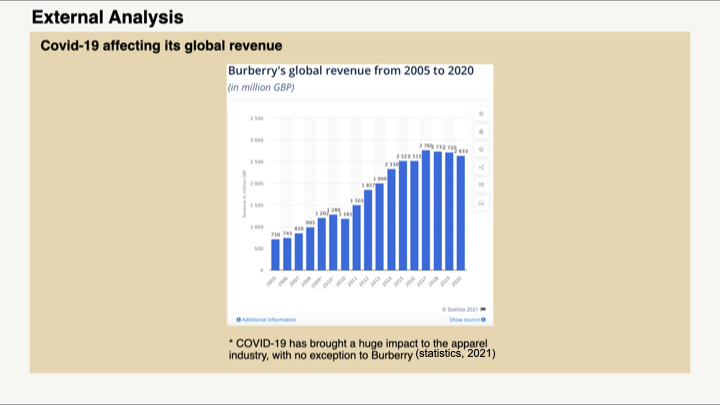The height and width of the screenshot is (405, 720).
Task: Click the "© Statista 2021" copyright text
Action: point(460,309)
